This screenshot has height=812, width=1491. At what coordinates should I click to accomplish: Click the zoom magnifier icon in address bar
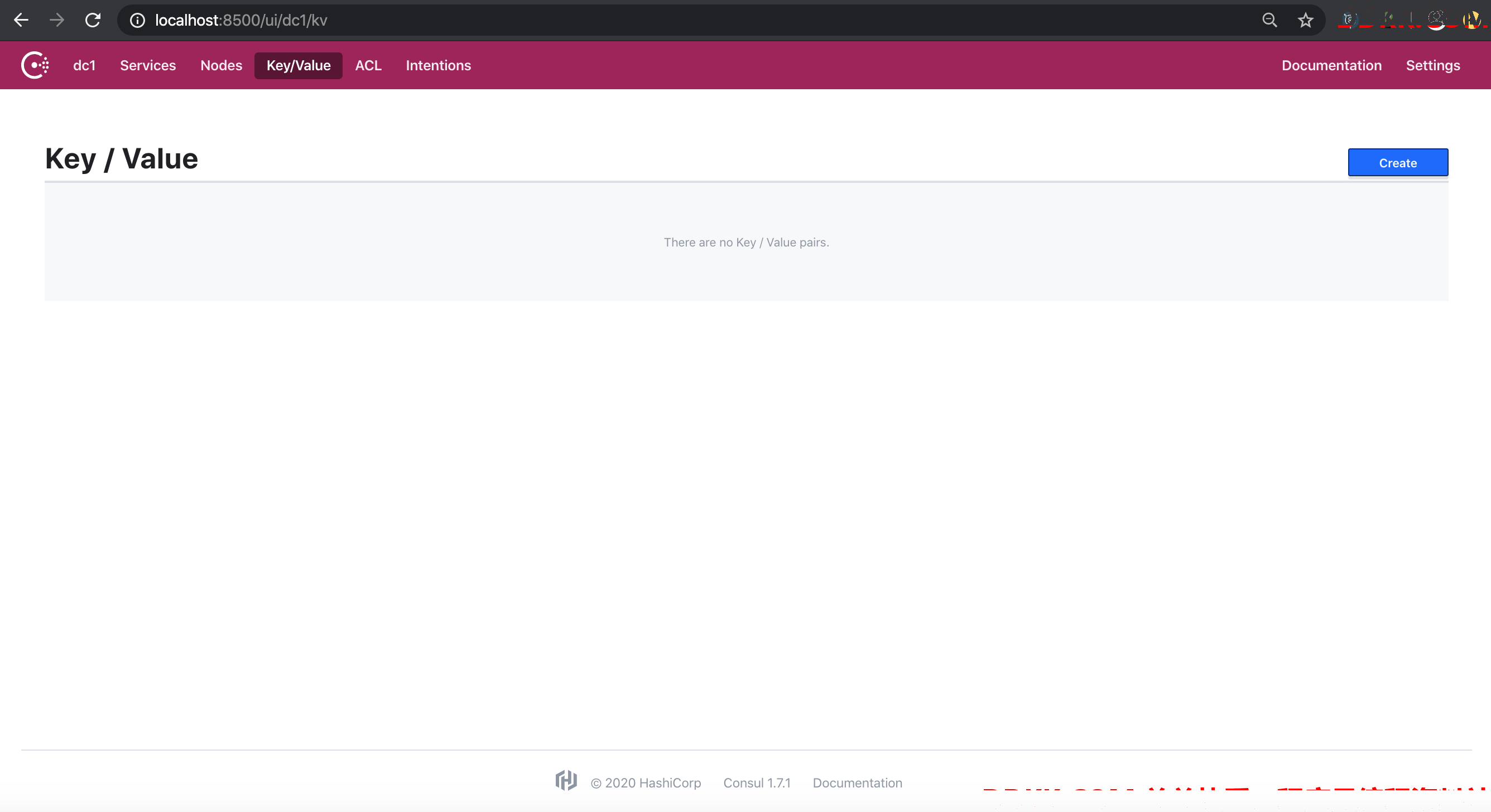pyautogui.click(x=1269, y=21)
